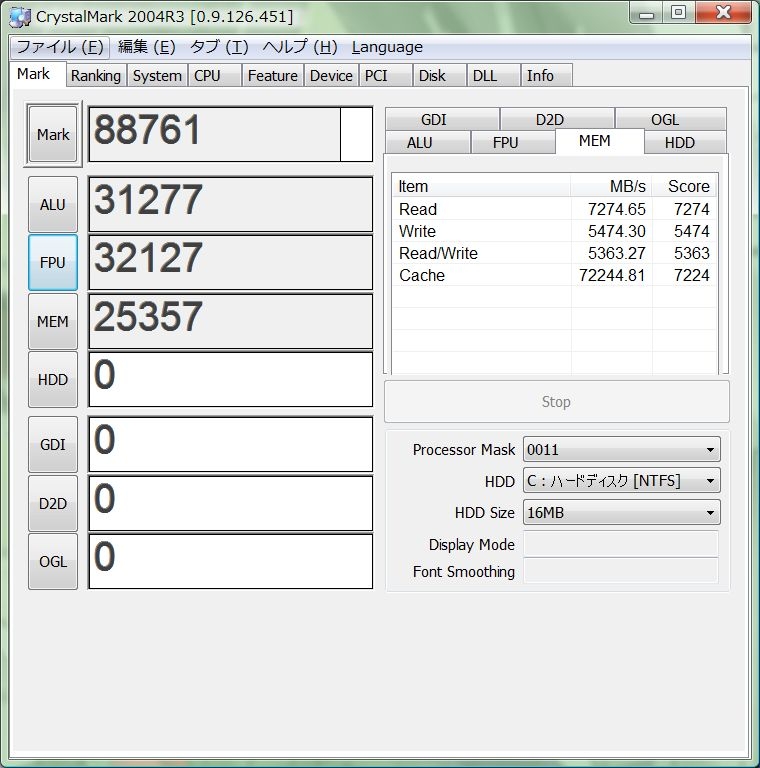Screen dimensions: 760x768
Task: Show the MEM results tab
Action: click(x=599, y=142)
